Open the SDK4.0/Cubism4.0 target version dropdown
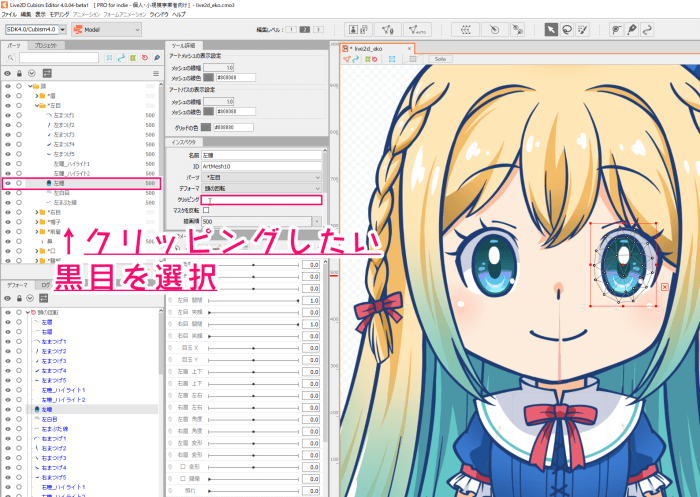The image size is (700, 497). (x=62, y=29)
